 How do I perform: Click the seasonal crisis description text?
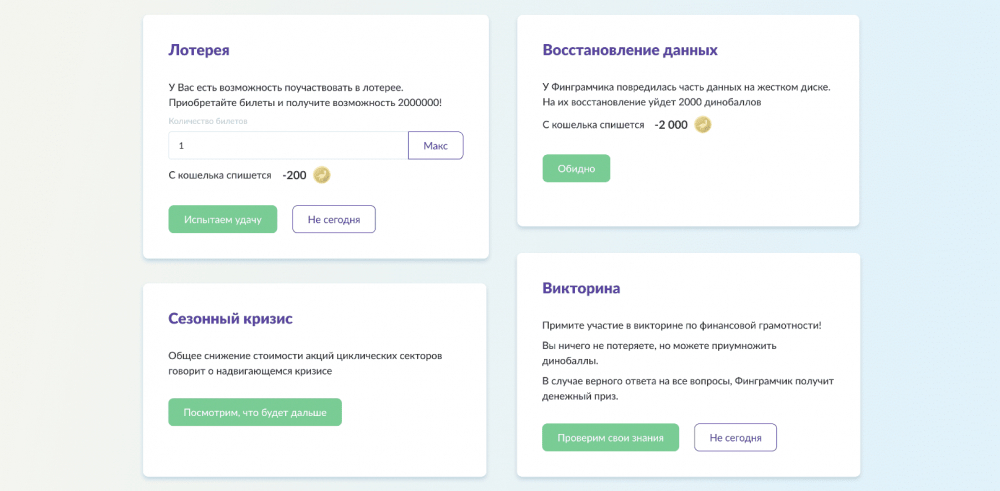click(x=305, y=363)
